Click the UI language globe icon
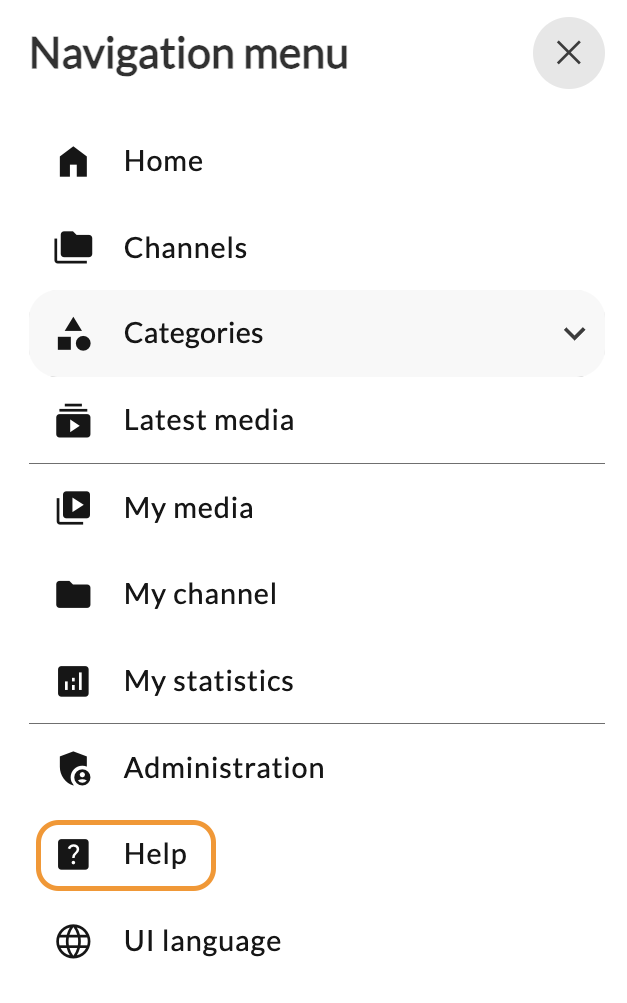Image resolution: width=627 pixels, height=1003 pixels. (73, 942)
